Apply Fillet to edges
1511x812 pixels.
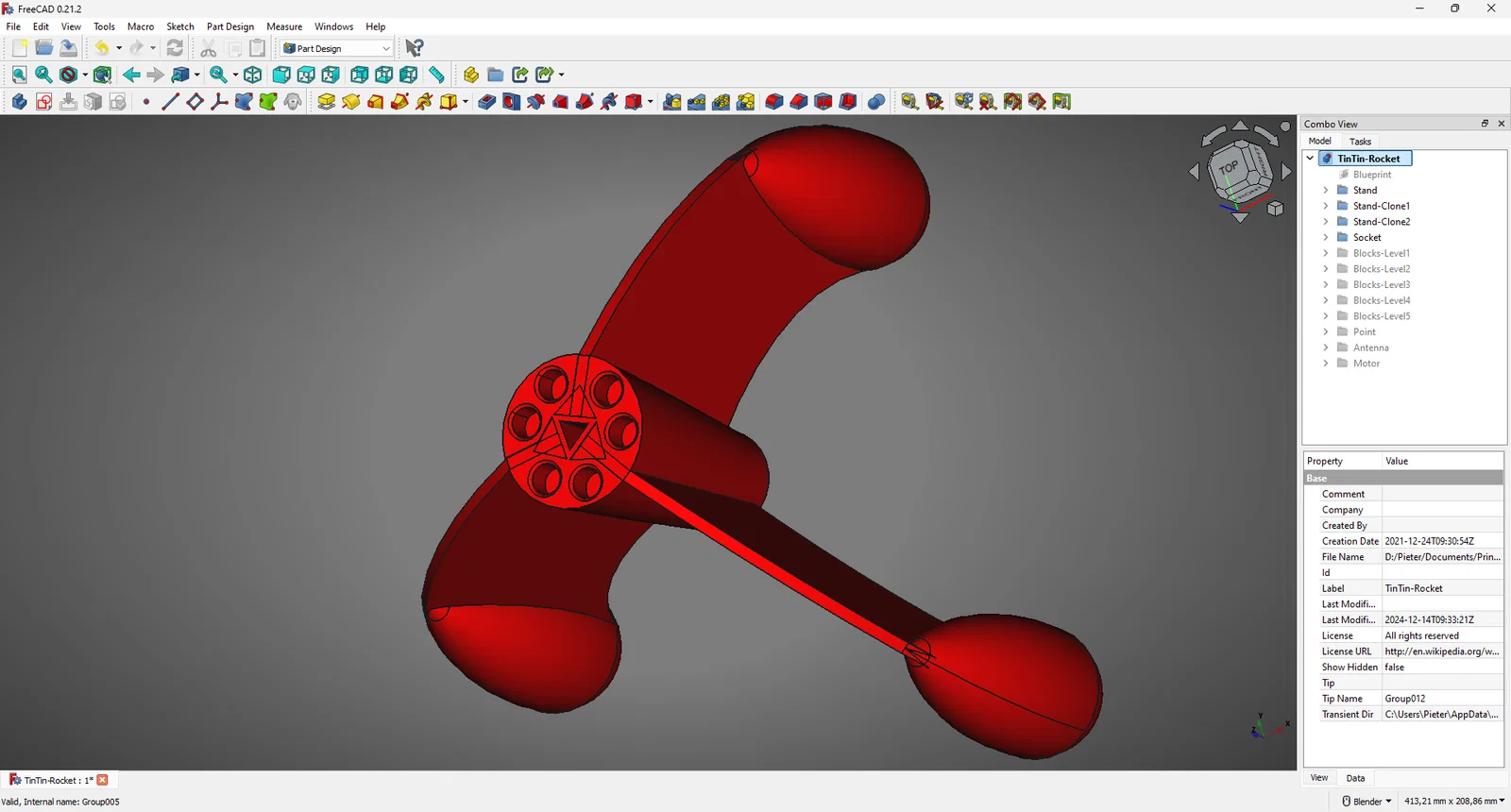point(774,102)
